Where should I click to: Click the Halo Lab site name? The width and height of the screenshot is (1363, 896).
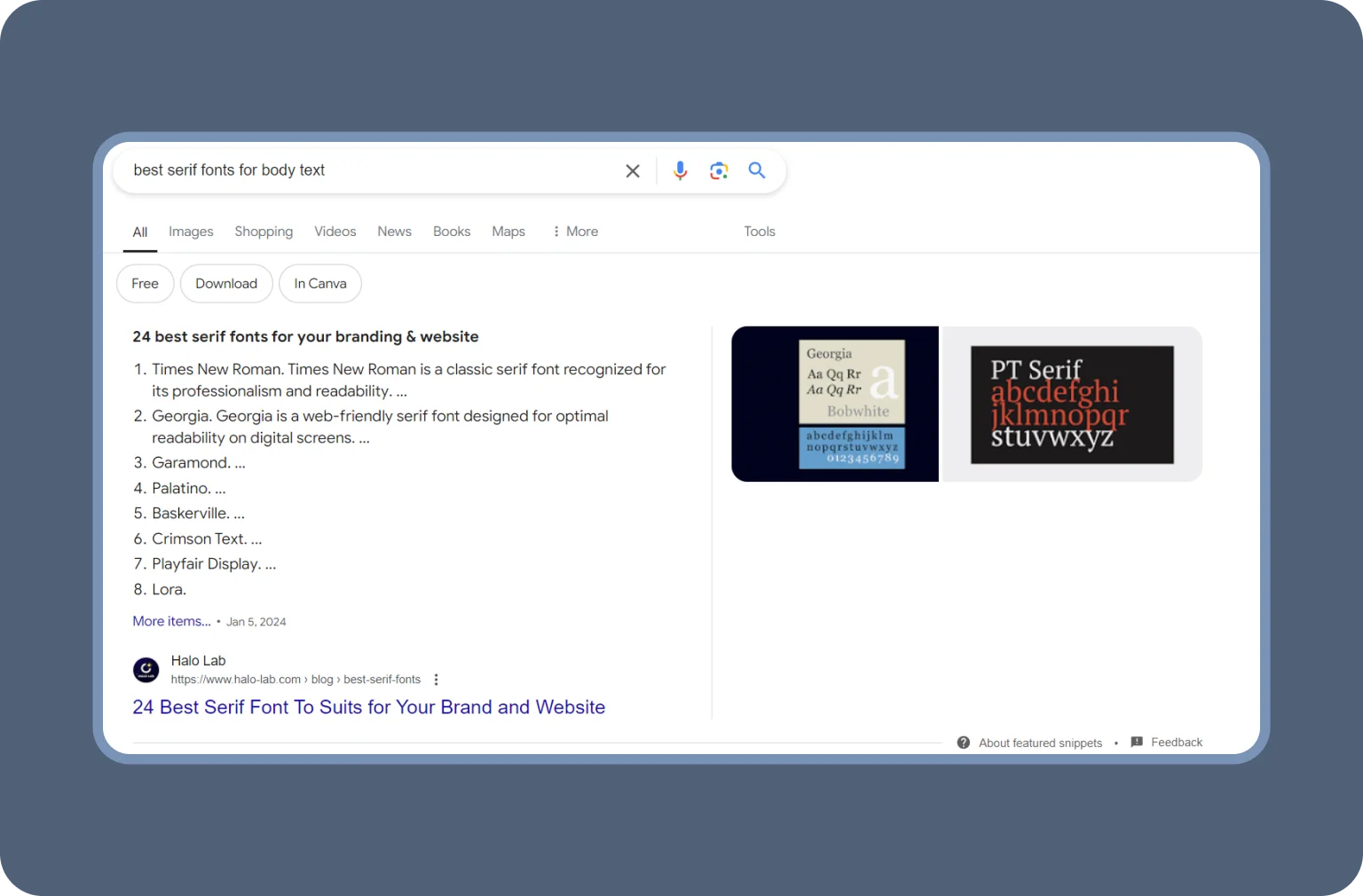coord(198,661)
